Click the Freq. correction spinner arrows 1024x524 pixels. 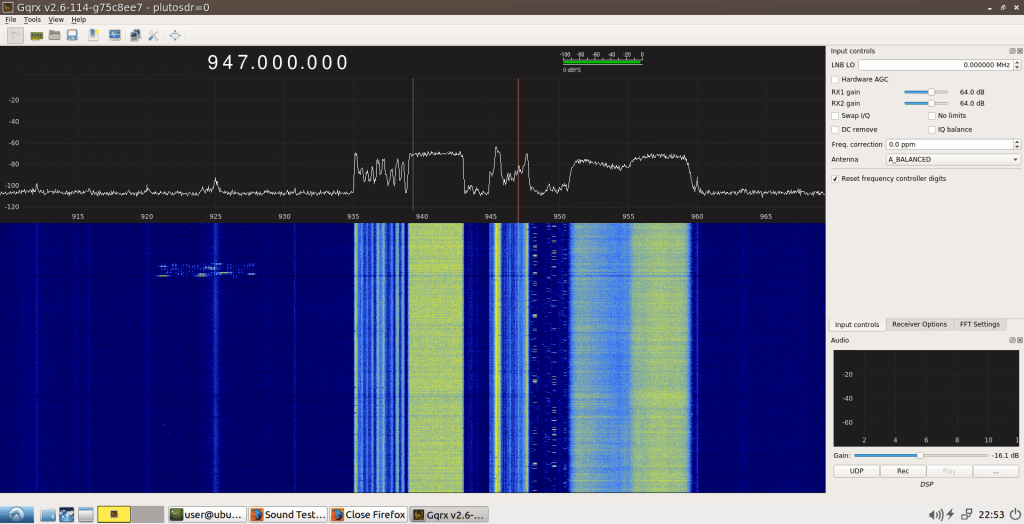pyautogui.click(x=1016, y=144)
